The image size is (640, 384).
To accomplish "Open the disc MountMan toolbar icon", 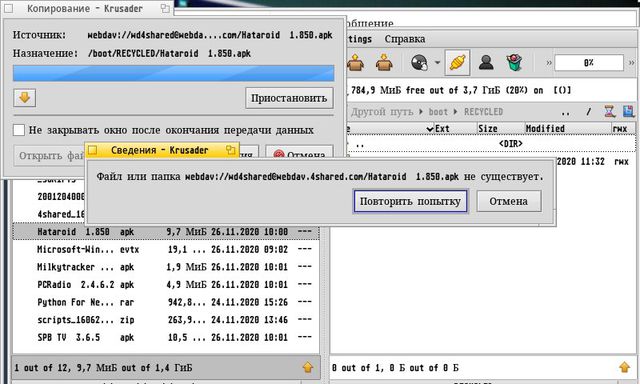I will tap(419, 62).
